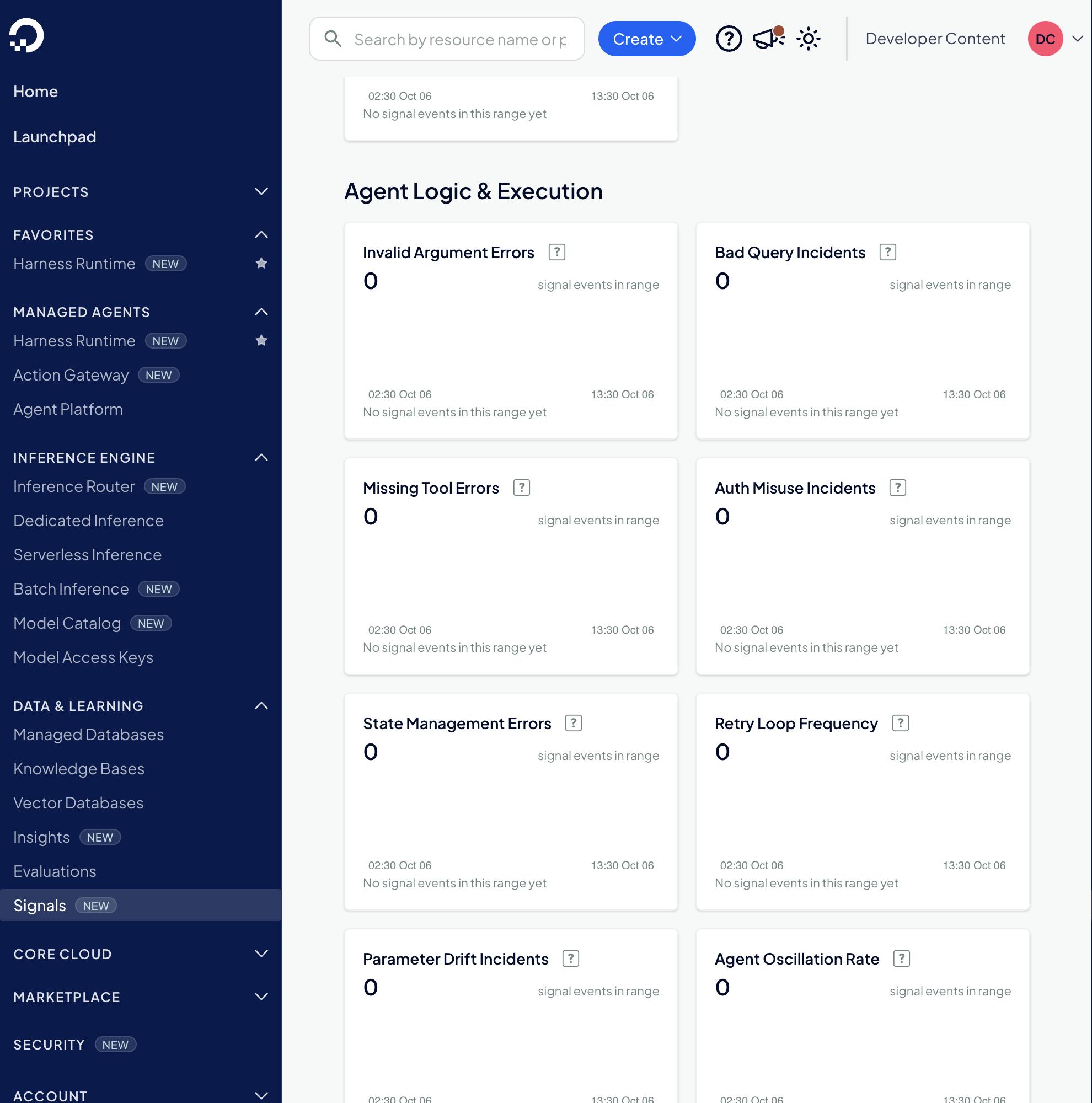Expand the Projects section
This screenshot has width=1092, height=1103.
tap(261, 191)
